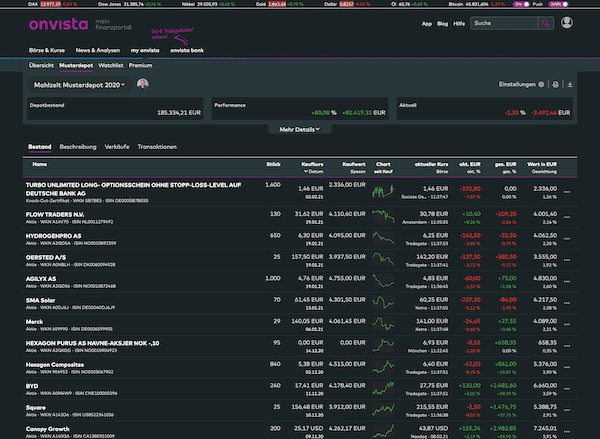The height and width of the screenshot is (439, 600).
Task: Open more options for BYD row
Action: tap(567, 388)
